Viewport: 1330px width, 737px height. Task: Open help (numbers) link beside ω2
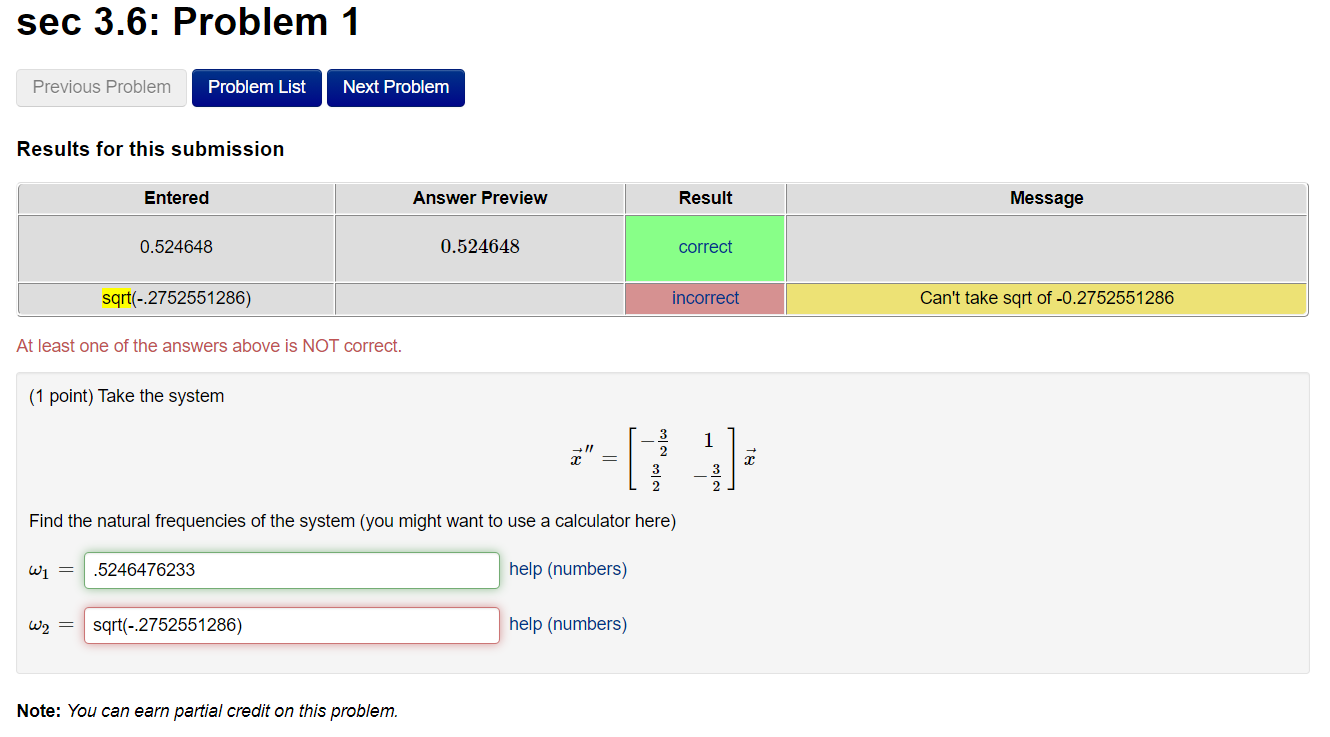click(568, 624)
